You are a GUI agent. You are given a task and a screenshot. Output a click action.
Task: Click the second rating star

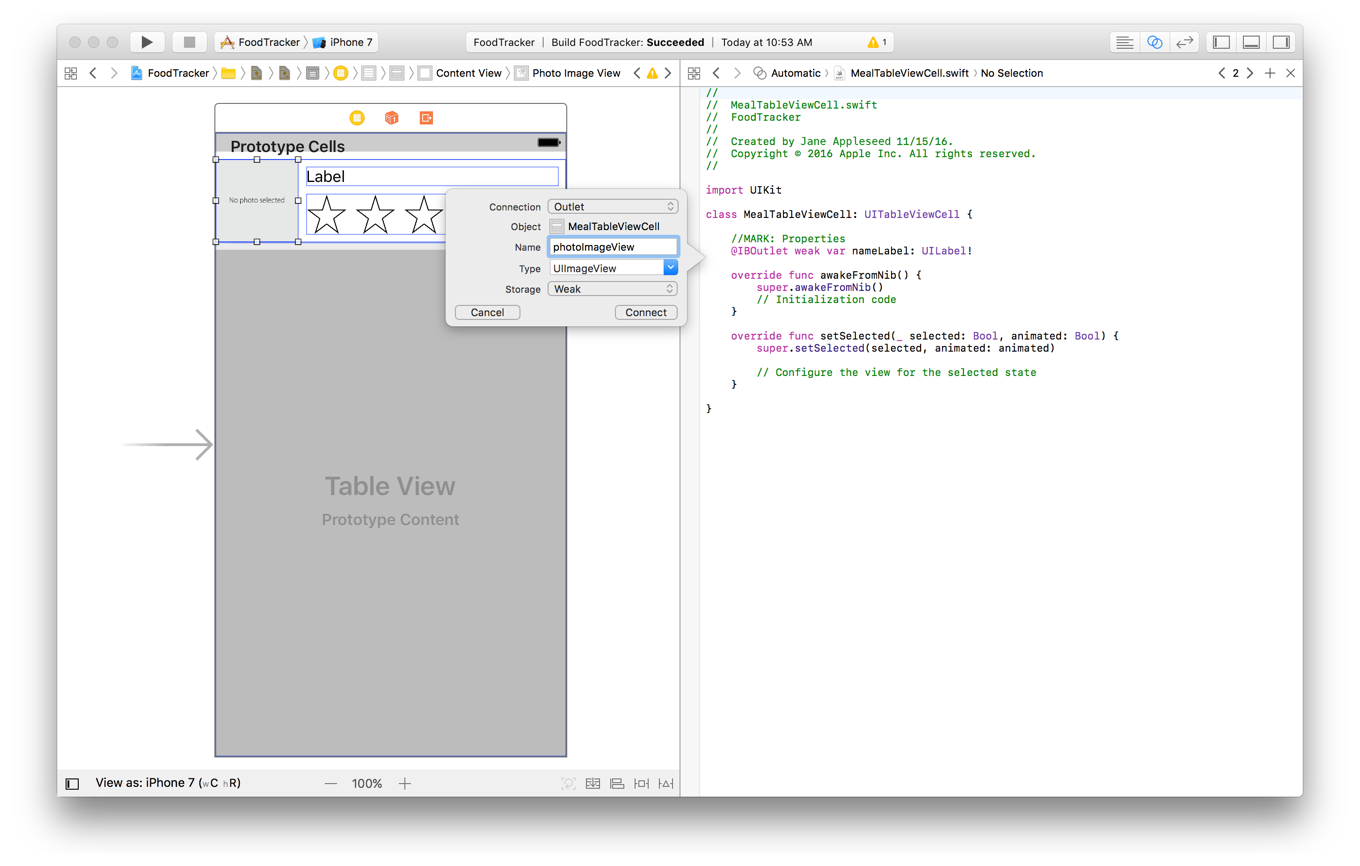pos(375,215)
